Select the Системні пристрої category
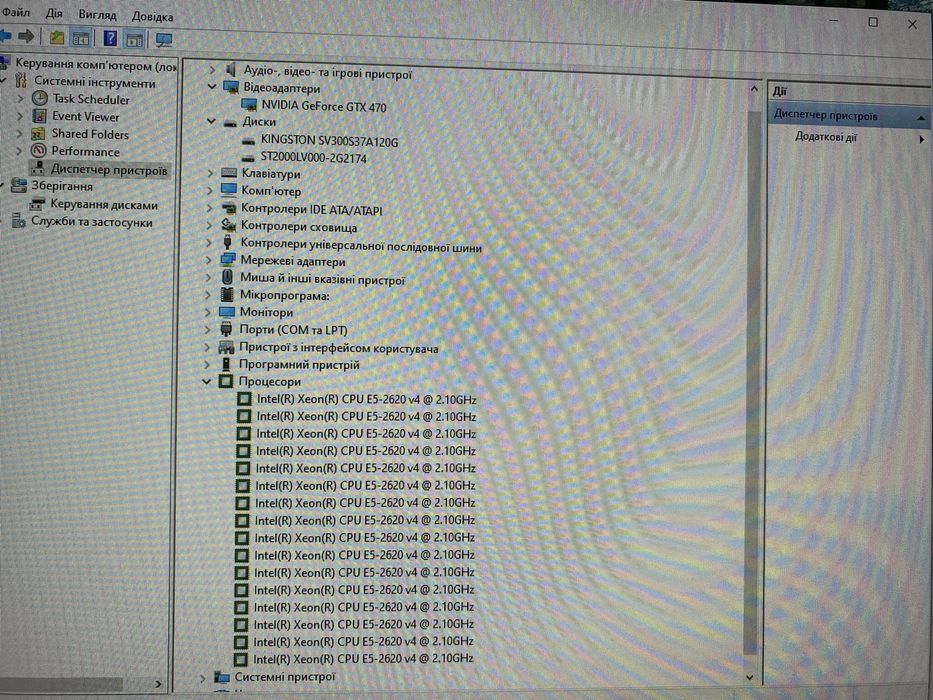933x700 pixels. [x=284, y=677]
